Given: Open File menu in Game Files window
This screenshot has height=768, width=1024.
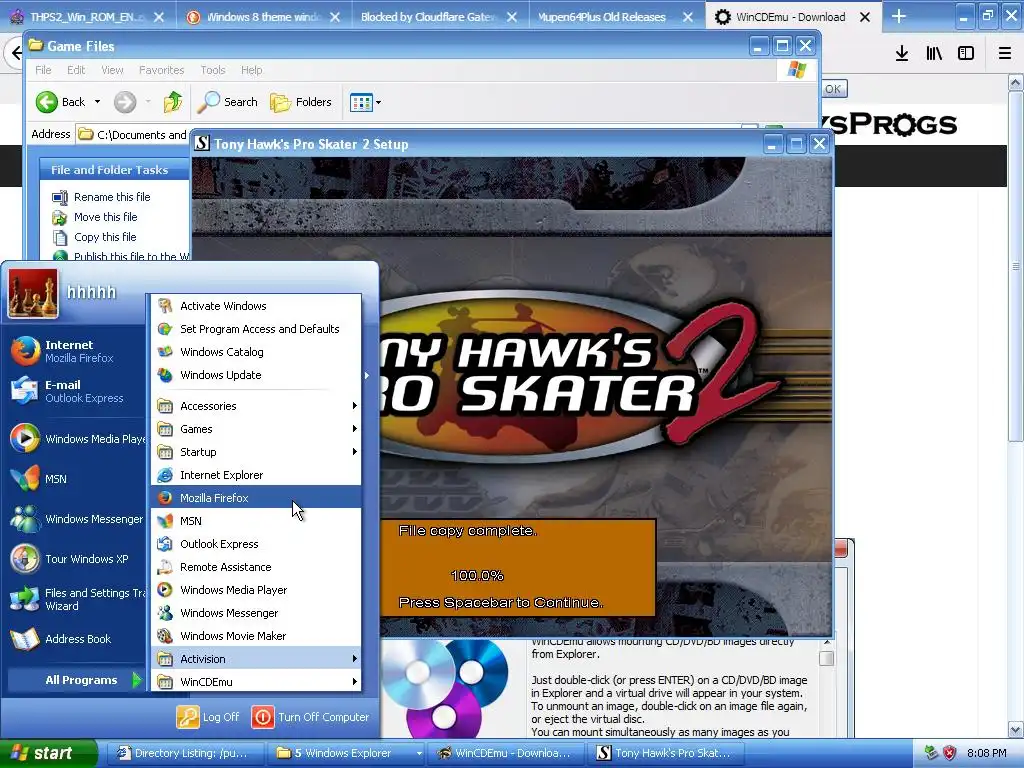Looking at the screenshot, I should tap(43, 70).
